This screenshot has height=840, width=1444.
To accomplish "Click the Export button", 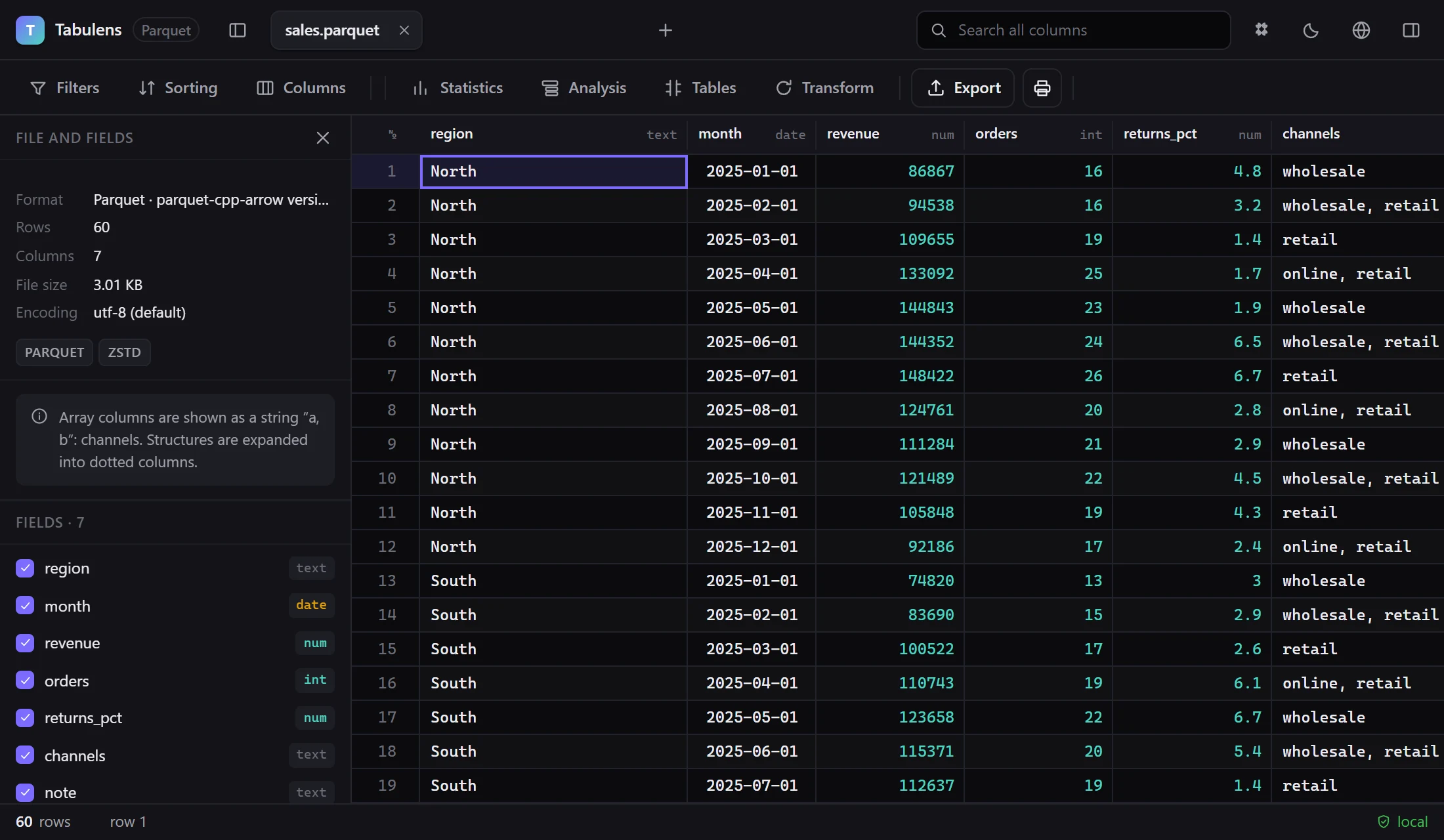I will [x=963, y=88].
